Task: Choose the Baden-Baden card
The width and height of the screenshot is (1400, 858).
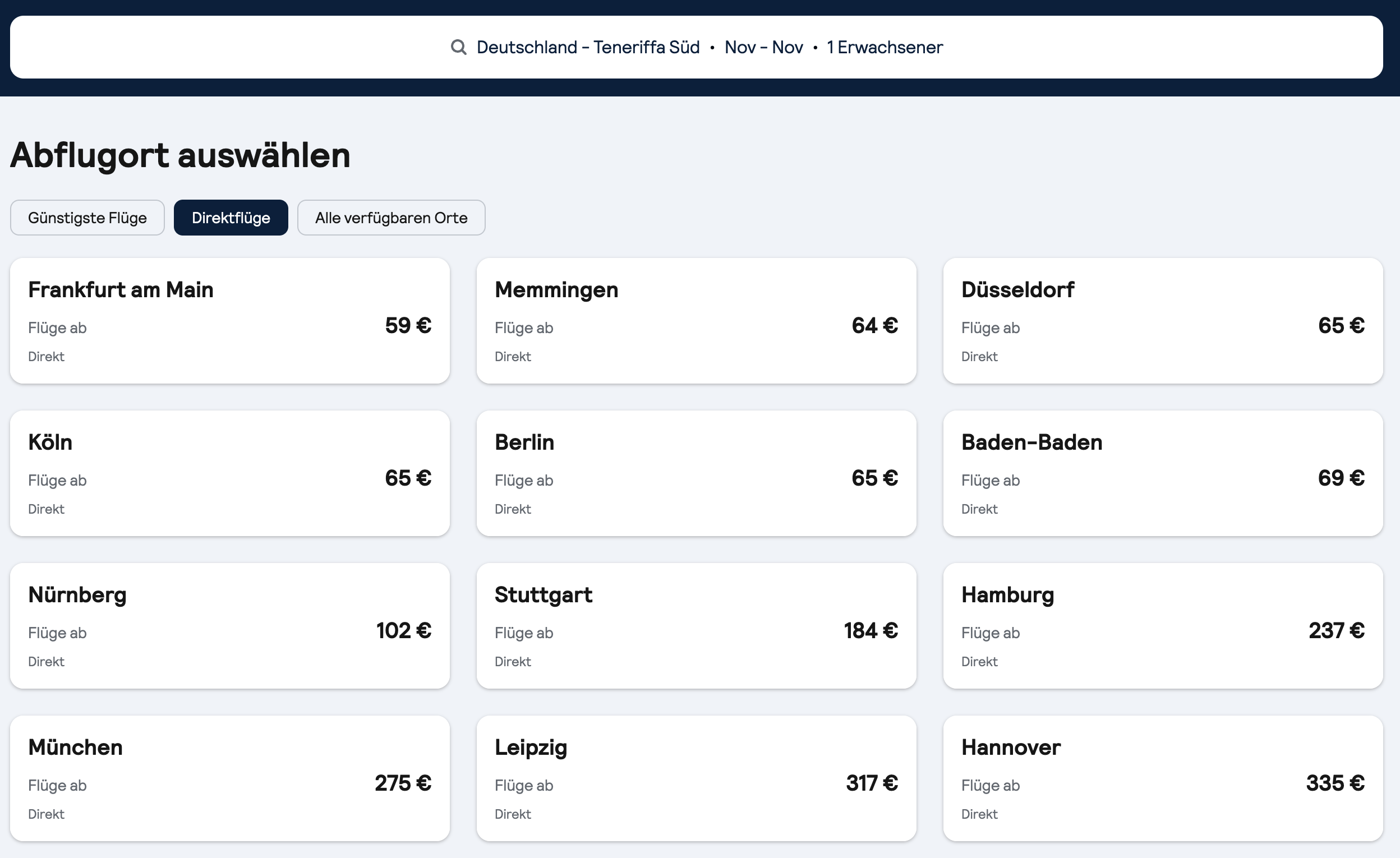Action: pyautogui.click(x=1163, y=473)
